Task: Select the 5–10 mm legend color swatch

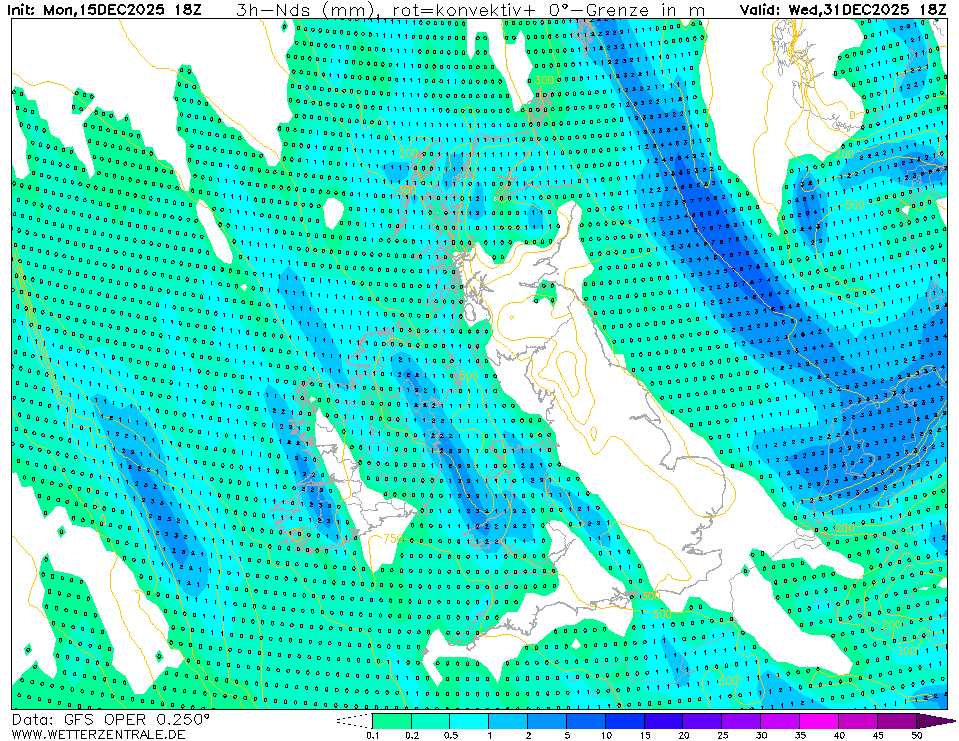Action: pos(586,720)
